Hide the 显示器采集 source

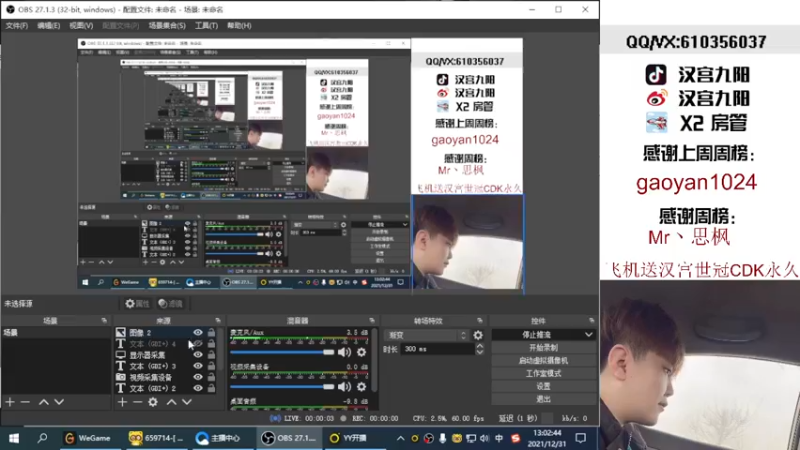coord(197,355)
